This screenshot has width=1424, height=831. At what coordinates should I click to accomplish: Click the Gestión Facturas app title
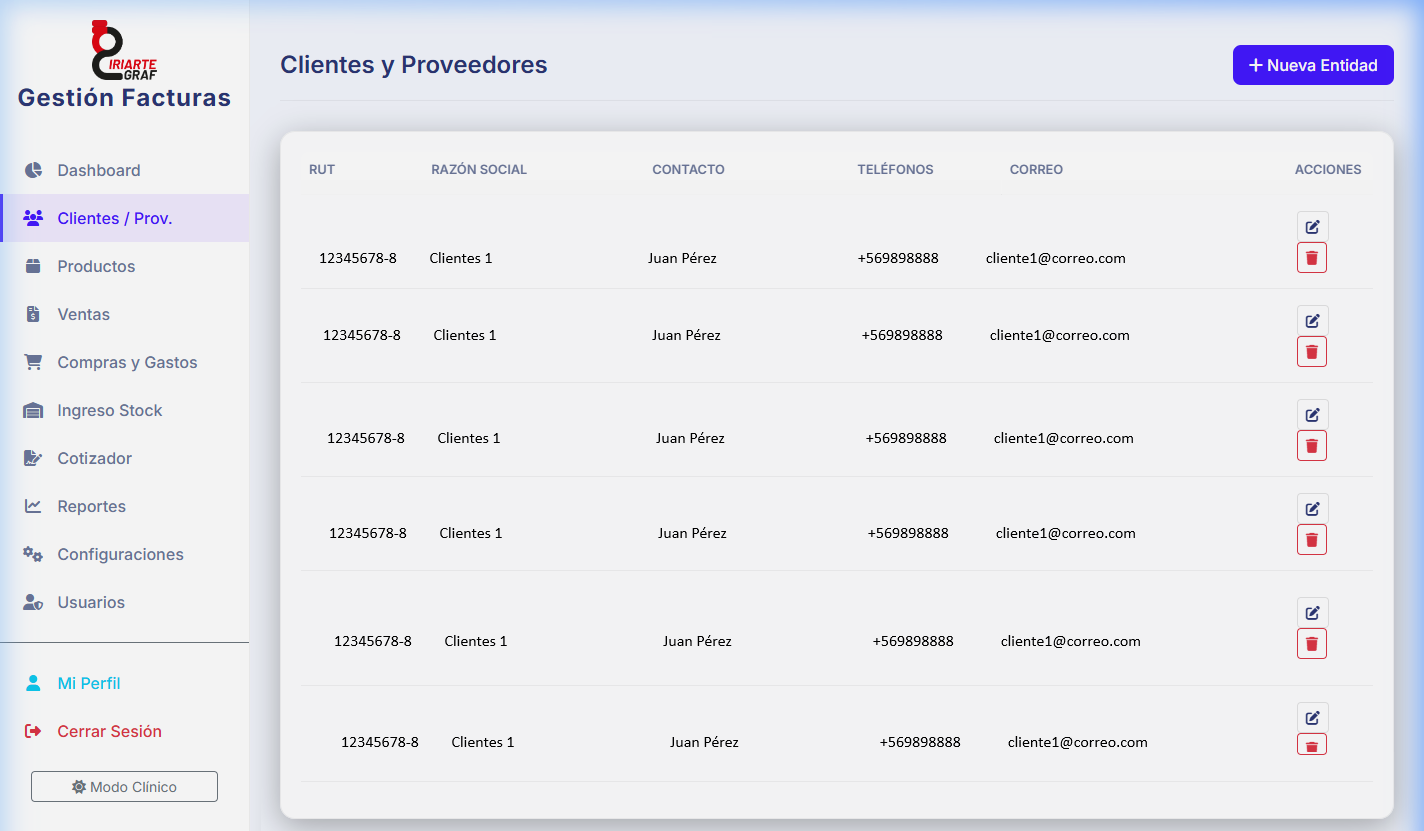[124, 98]
